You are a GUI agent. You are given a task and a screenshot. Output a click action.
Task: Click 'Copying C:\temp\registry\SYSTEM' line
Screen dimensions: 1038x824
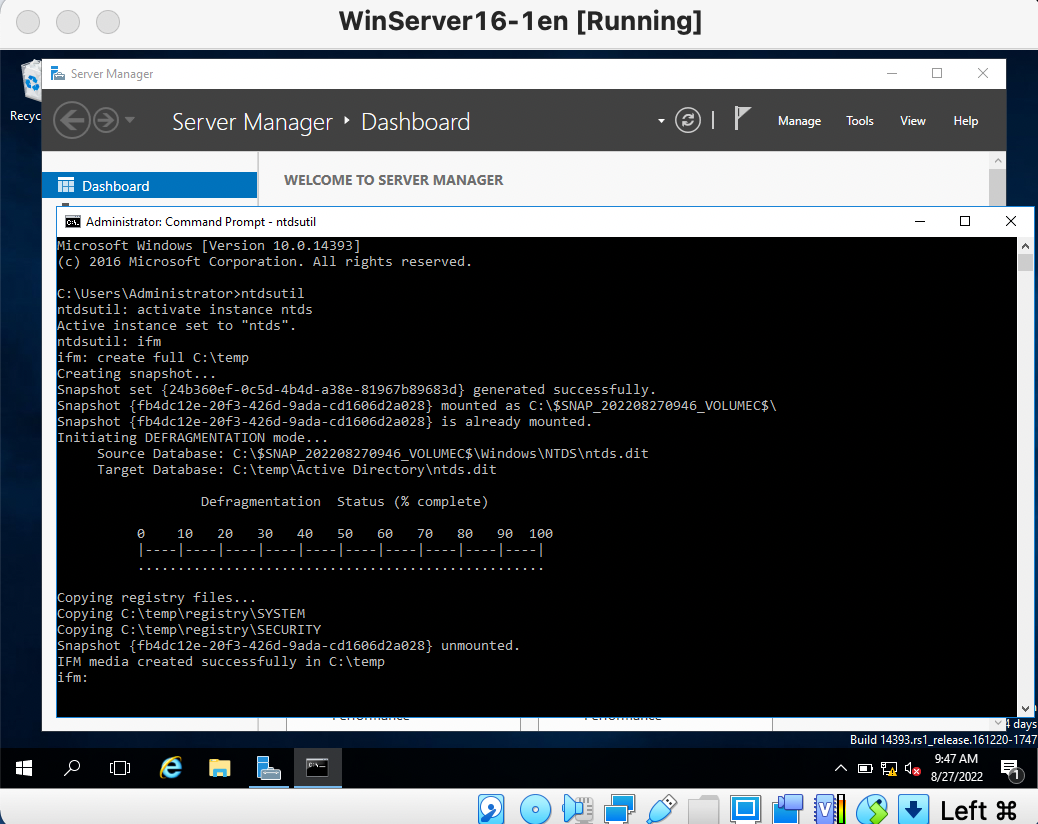[181, 614]
